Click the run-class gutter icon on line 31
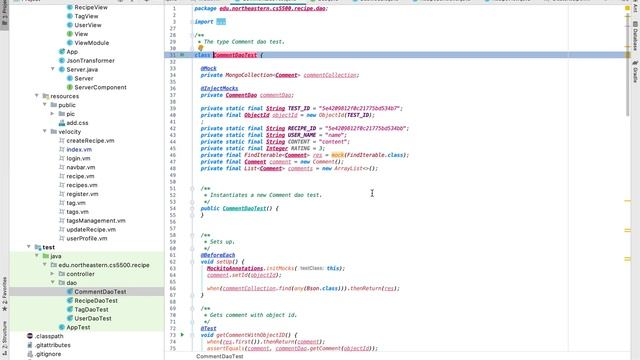 182,55
